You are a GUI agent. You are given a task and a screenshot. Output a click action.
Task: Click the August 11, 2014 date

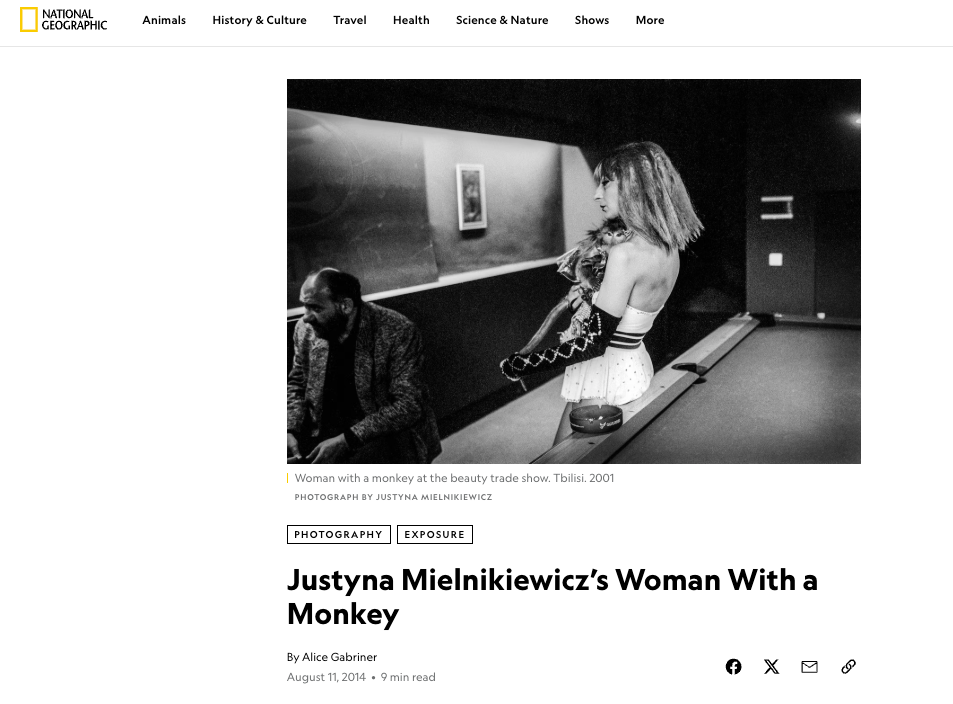pyautogui.click(x=326, y=677)
